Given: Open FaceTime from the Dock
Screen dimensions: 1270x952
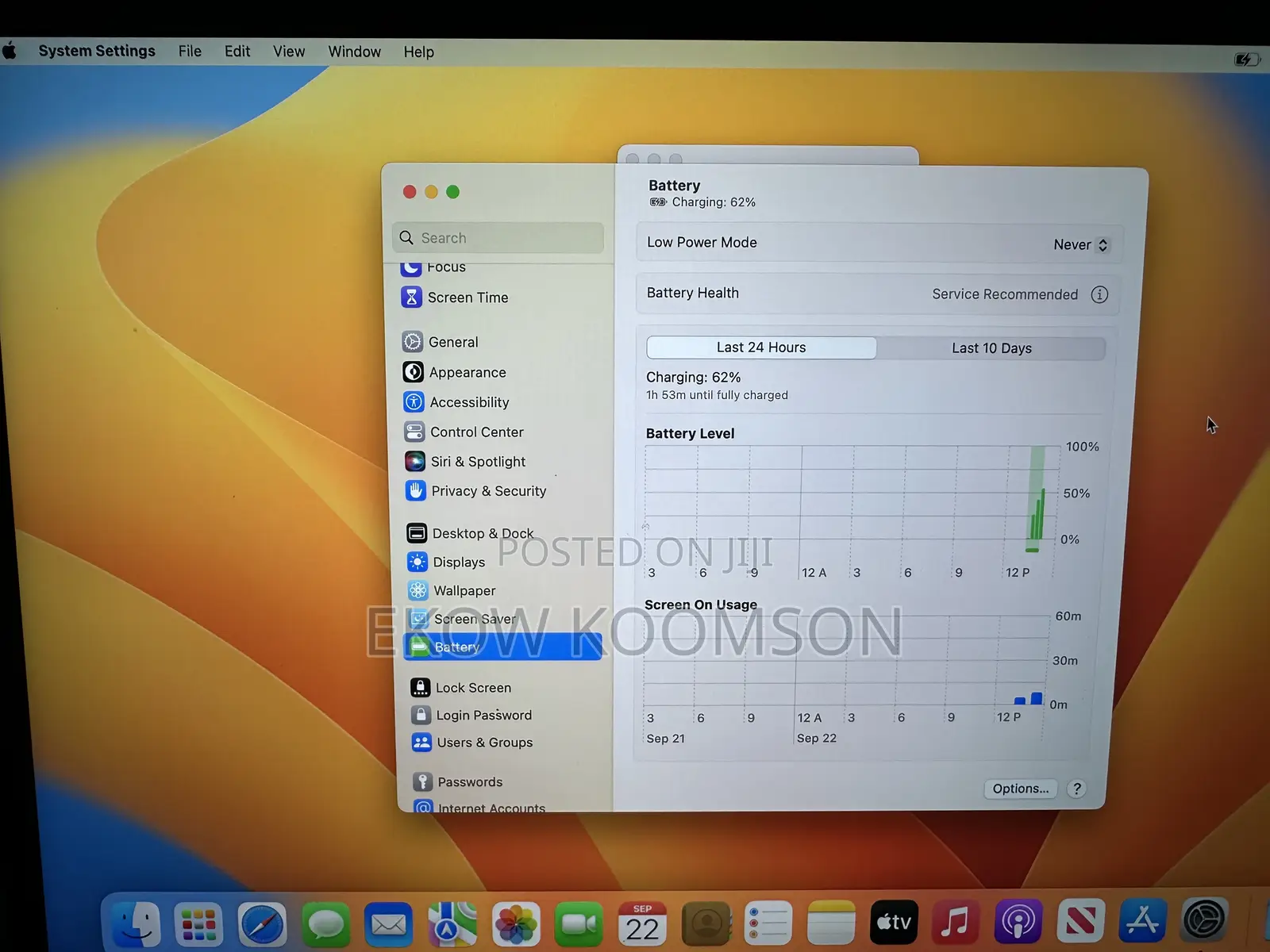Looking at the screenshot, I should point(579,924).
